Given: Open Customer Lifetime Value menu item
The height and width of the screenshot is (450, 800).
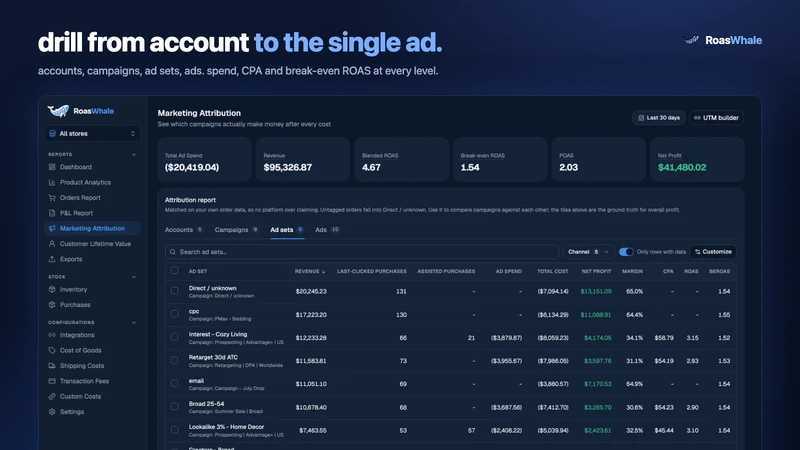Looking at the screenshot, I should click(x=92, y=243).
